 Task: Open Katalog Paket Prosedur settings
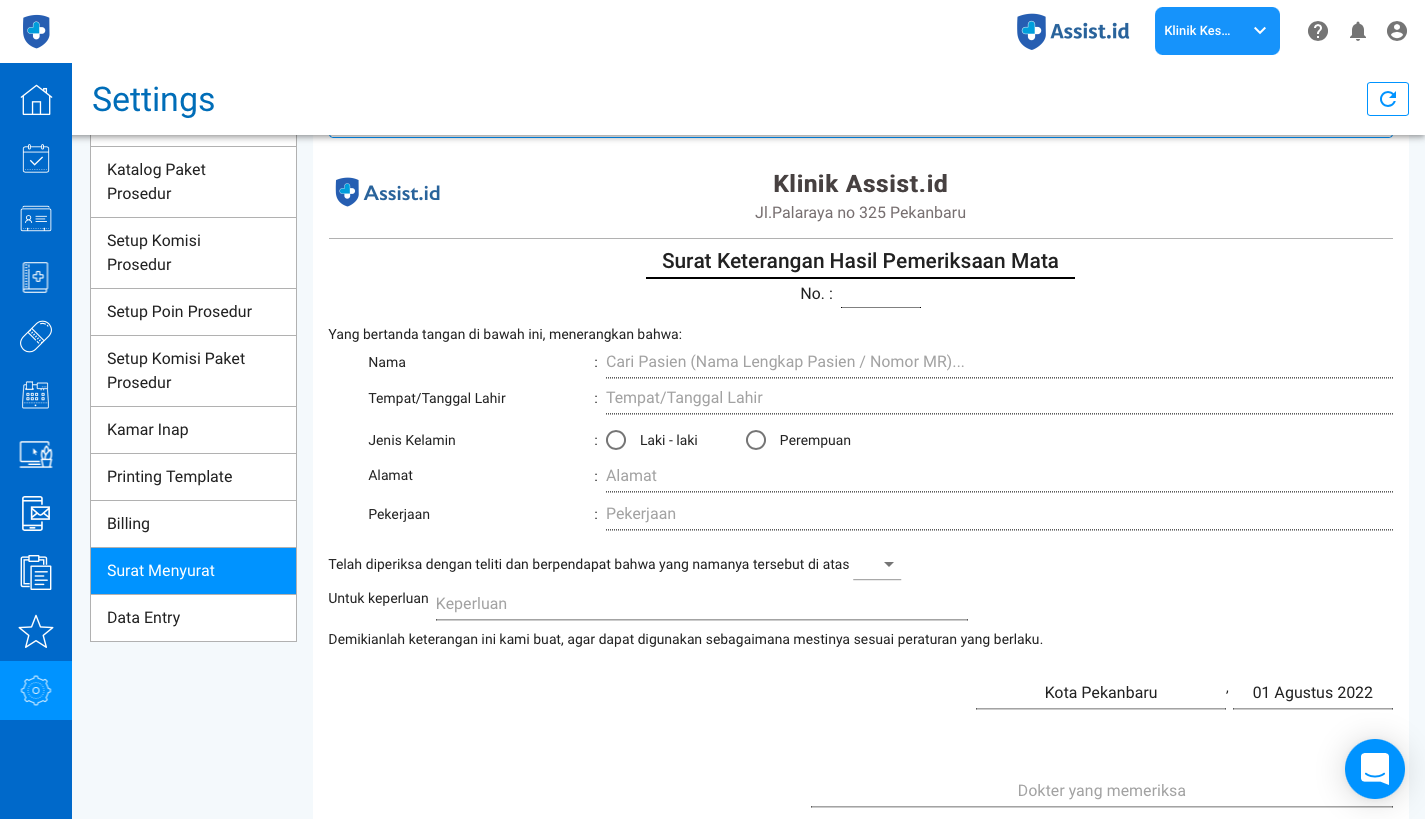pyautogui.click(x=193, y=182)
